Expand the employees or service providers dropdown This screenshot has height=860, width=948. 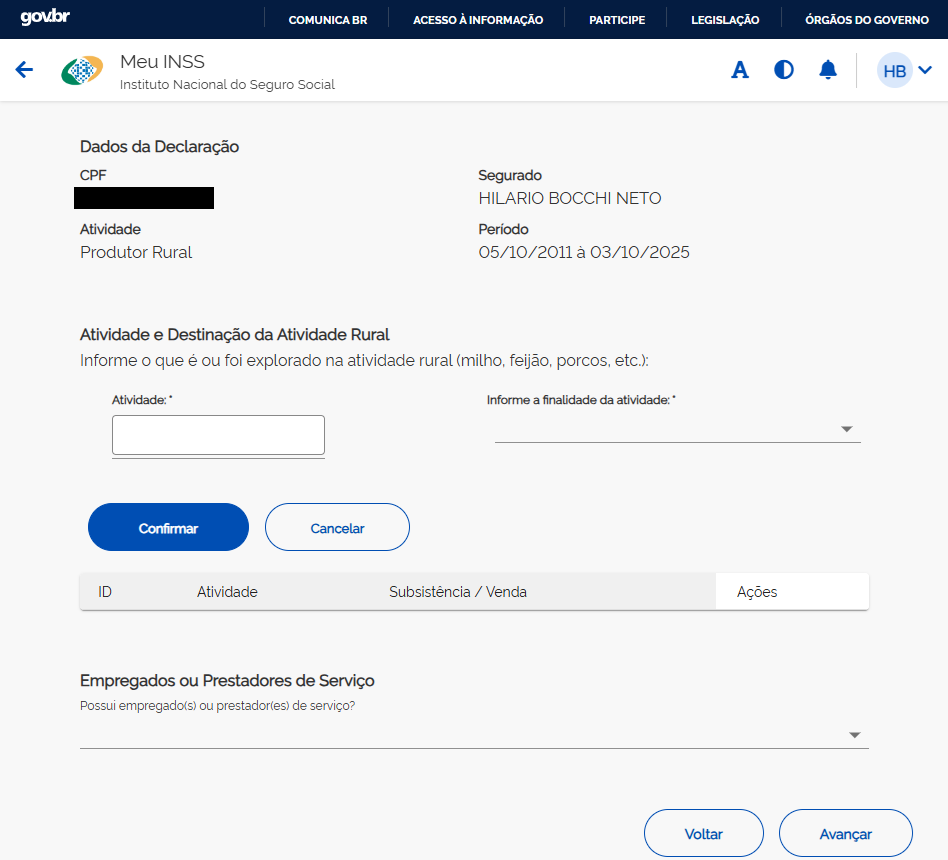[474, 735]
